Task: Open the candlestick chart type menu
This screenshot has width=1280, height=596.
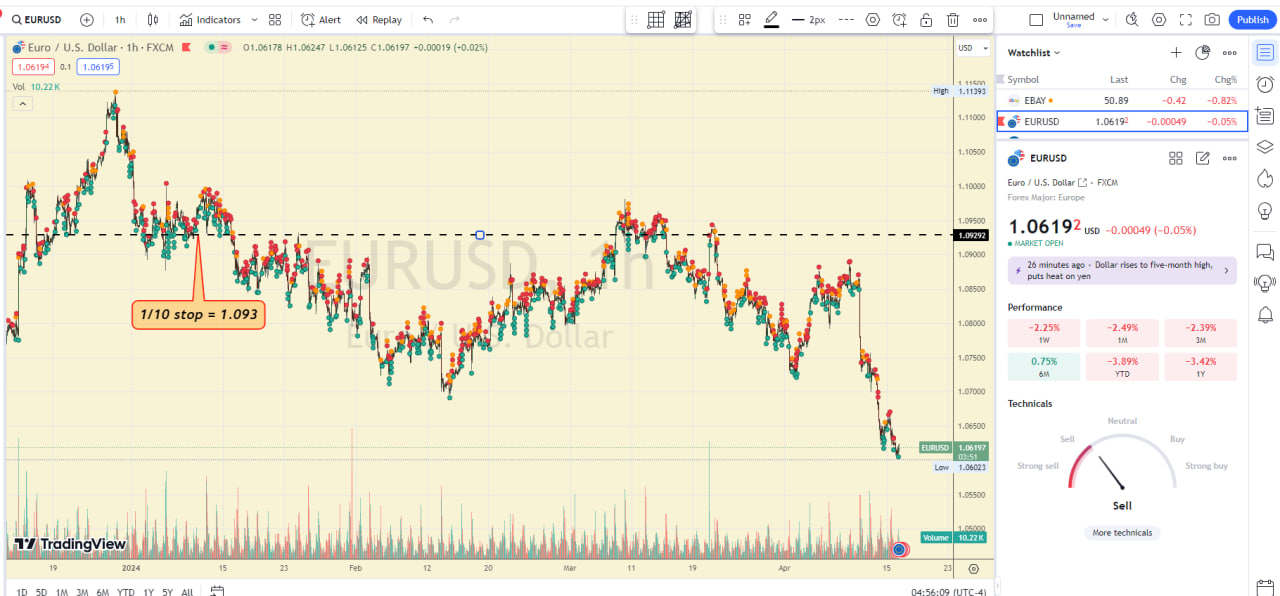Action: click(x=153, y=20)
